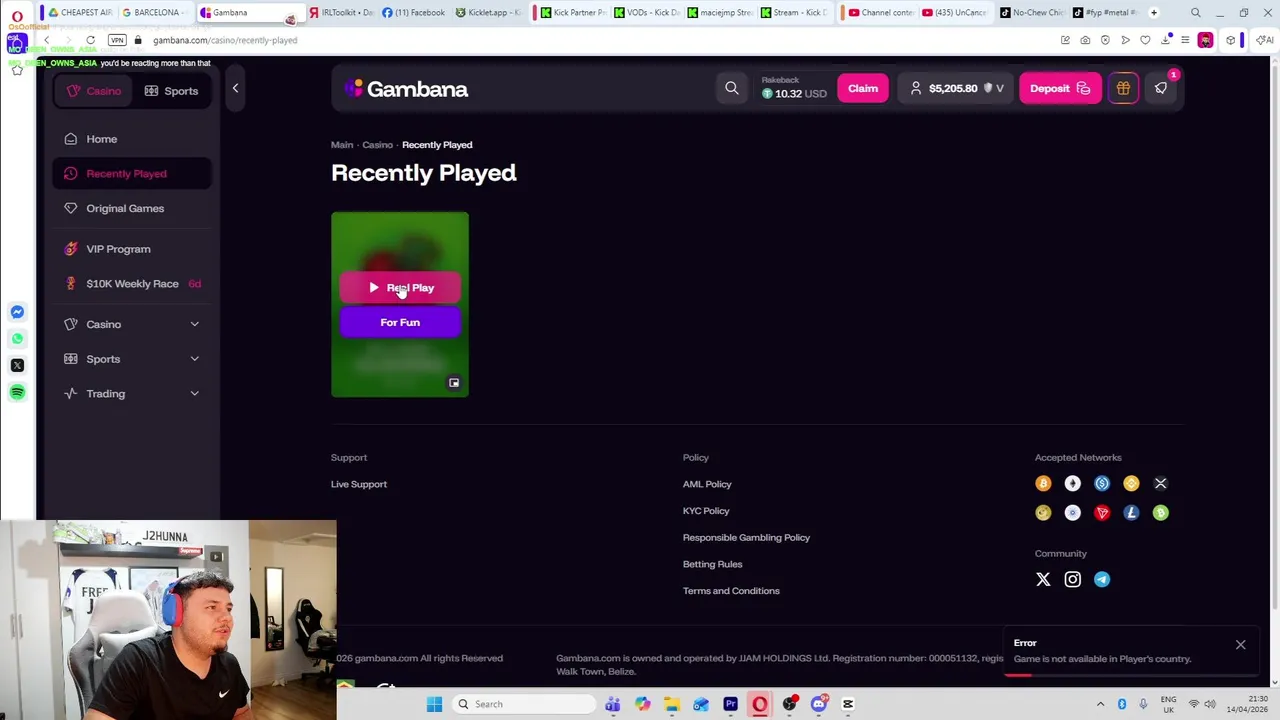Open Spotify in Opera sidebar
The height and width of the screenshot is (720, 1280).
[17, 392]
